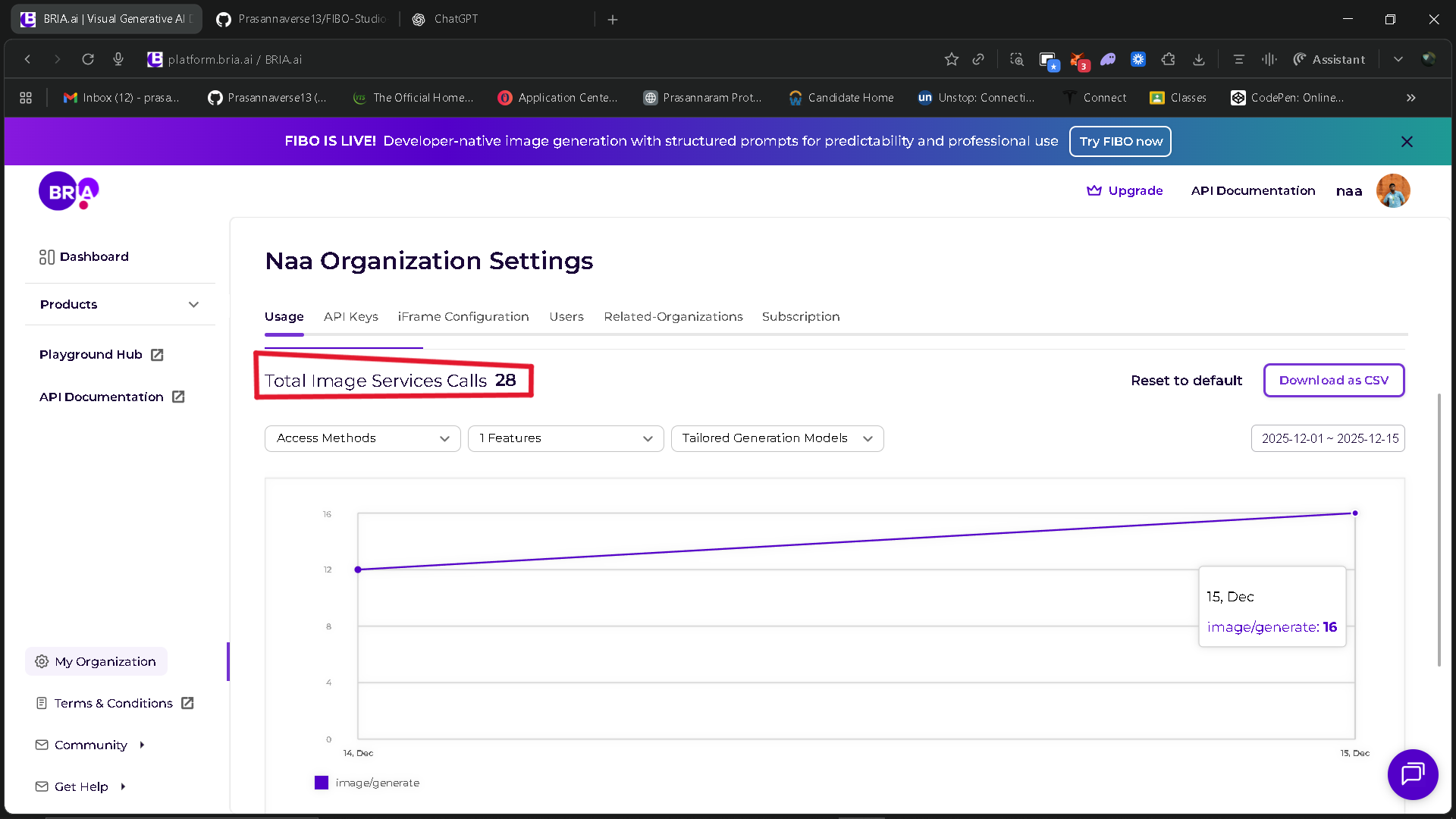Click the microphone icon in address bar
The image size is (1456, 819).
tap(118, 59)
